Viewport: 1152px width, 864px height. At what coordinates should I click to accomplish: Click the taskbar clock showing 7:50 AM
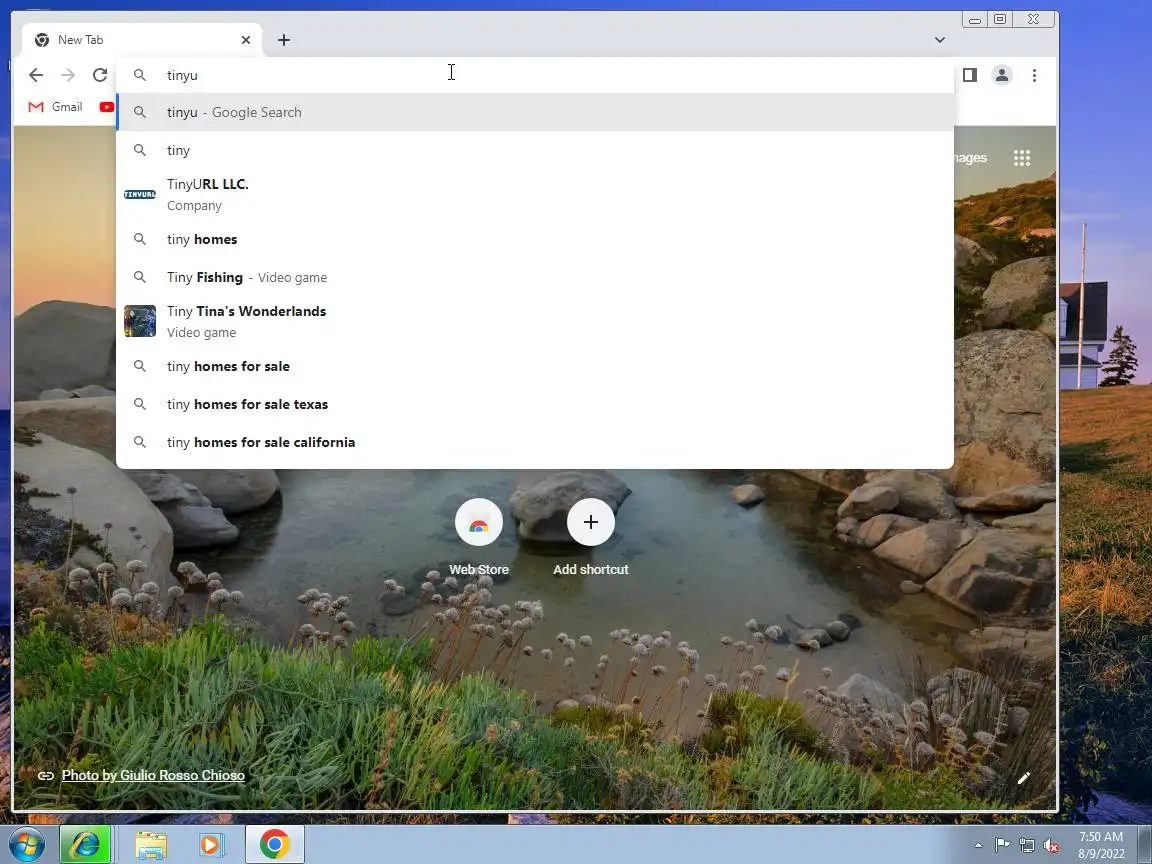tap(1101, 845)
